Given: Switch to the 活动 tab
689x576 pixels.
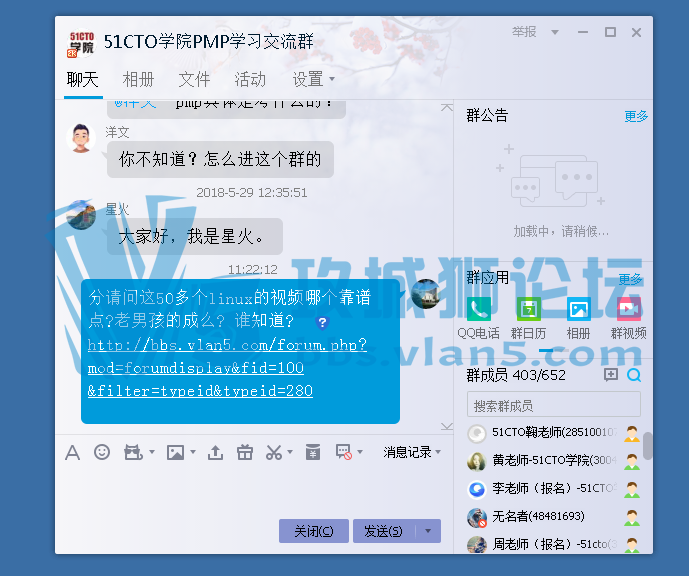Looking at the screenshot, I should pos(250,80).
